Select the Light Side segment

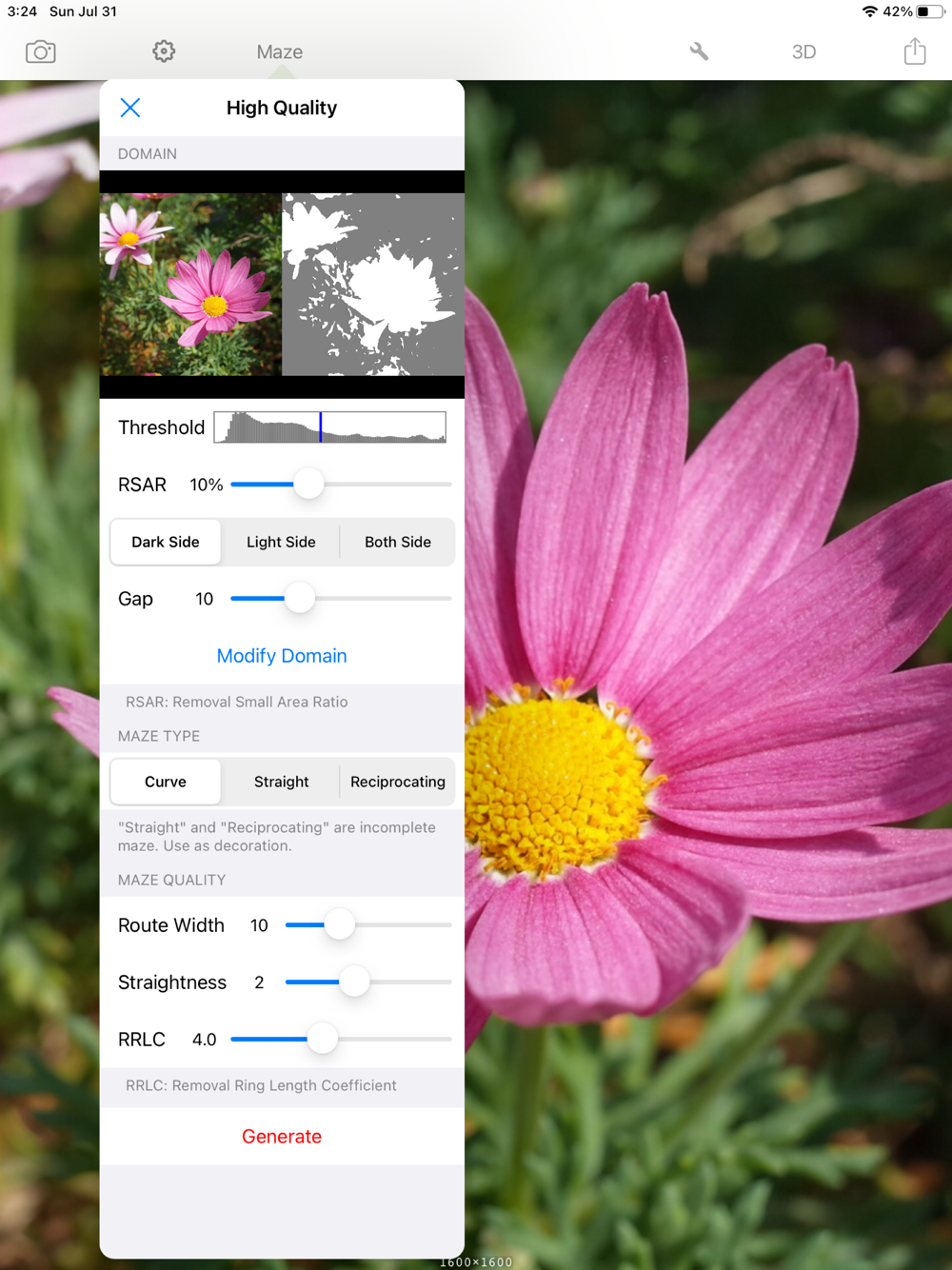point(281,542)
